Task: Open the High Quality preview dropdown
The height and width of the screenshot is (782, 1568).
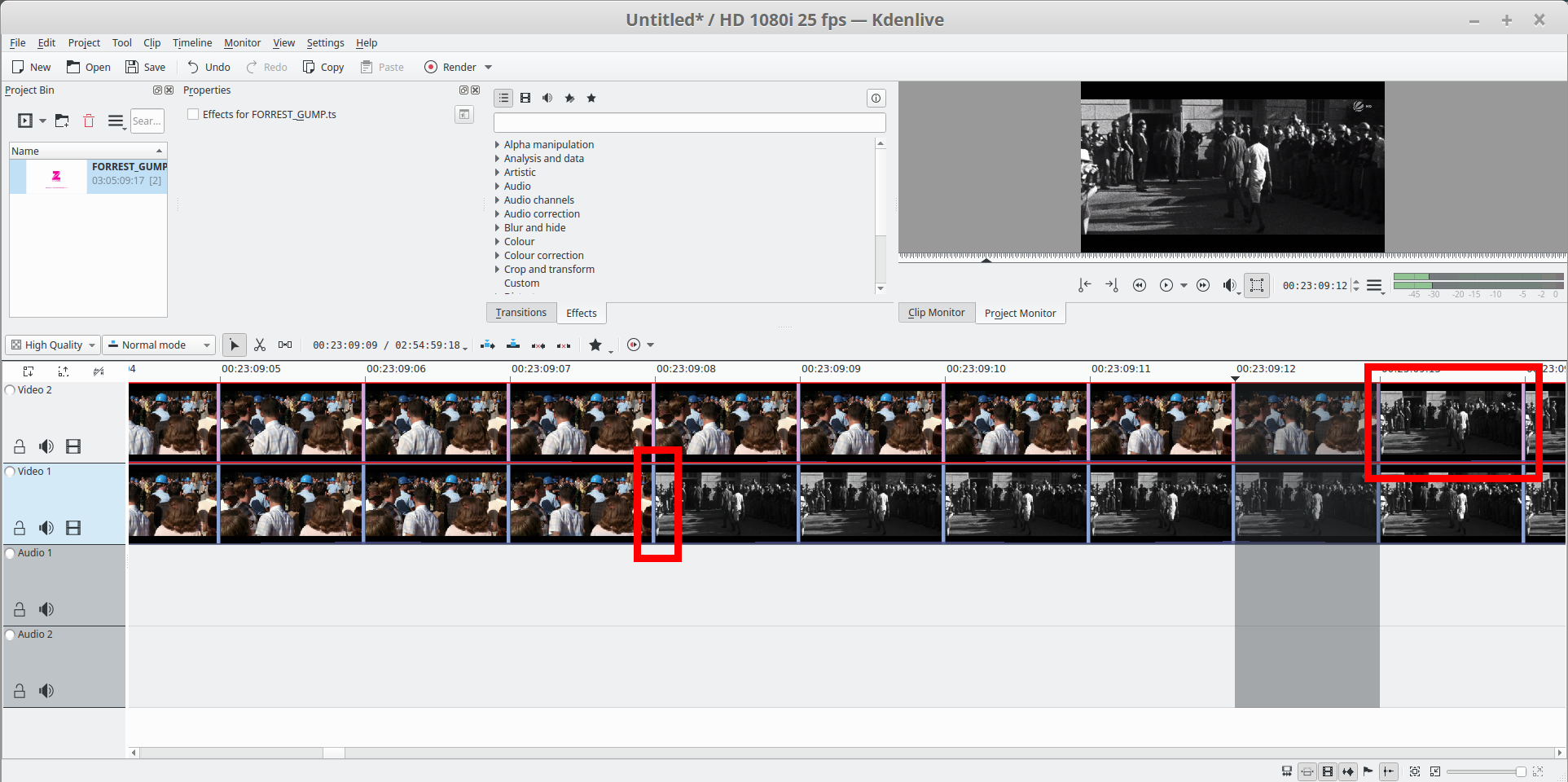Action: (53, 345)
